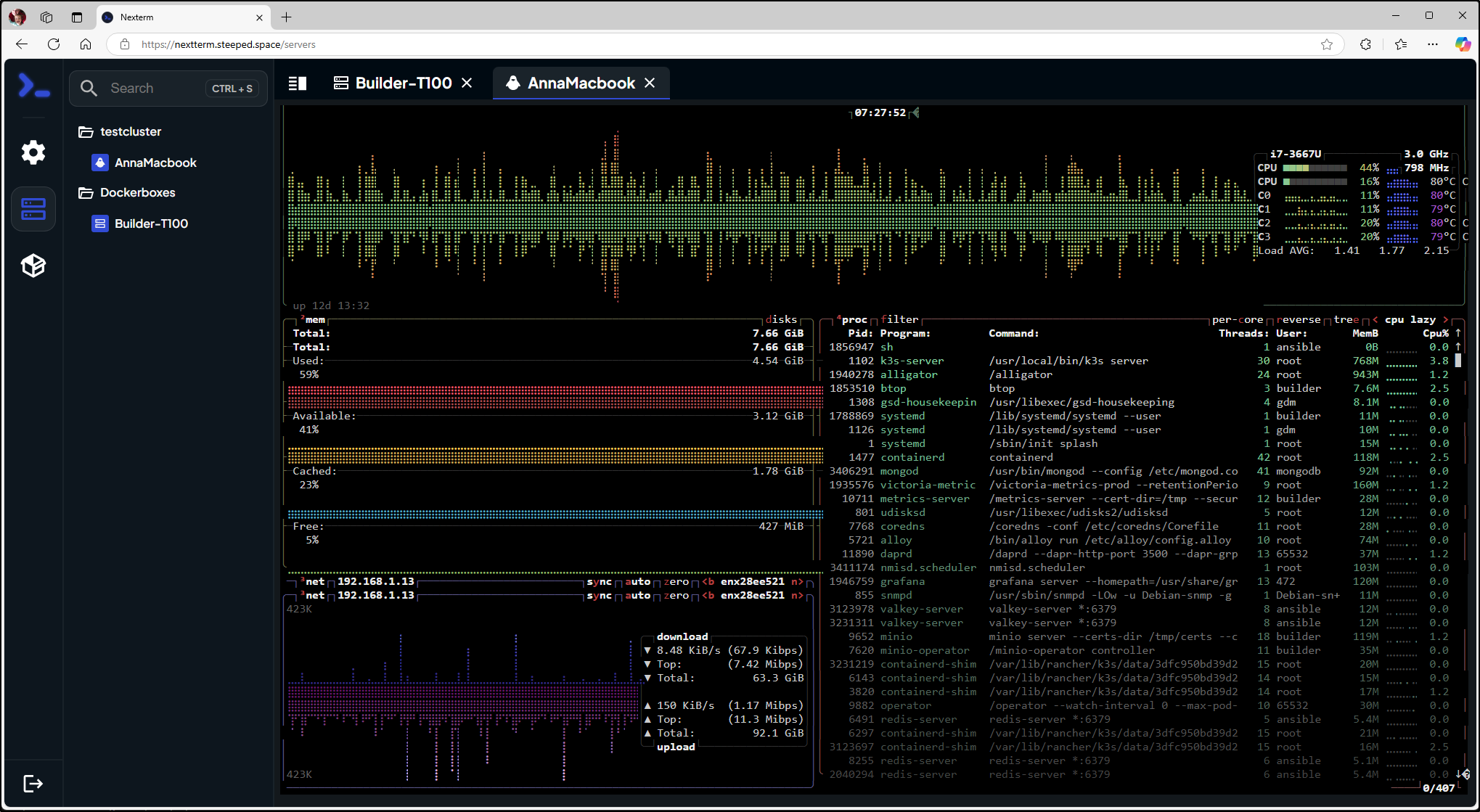Toggle sync in first net panel header
This screenshot has width=1480, height=812.
click(600, 581)
